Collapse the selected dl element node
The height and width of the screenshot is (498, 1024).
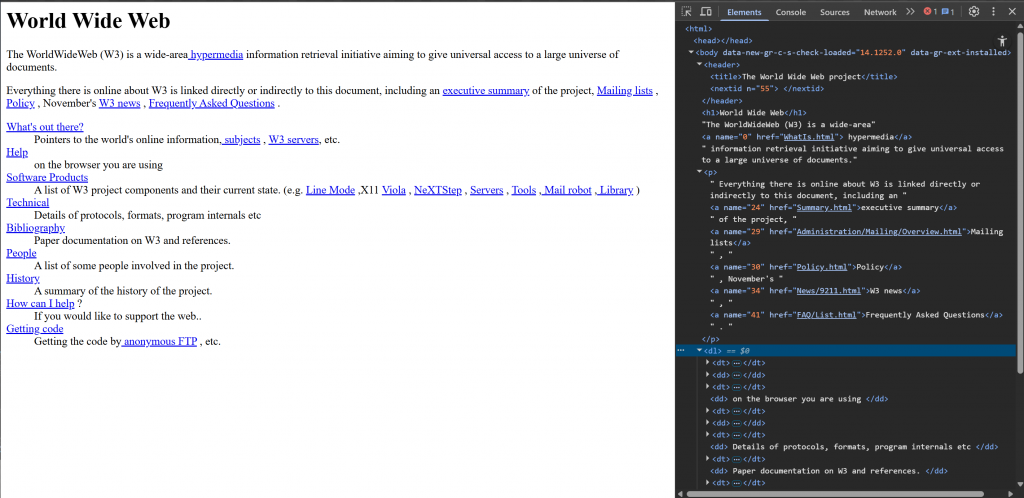pyautogui.click(x=699, y=350)
